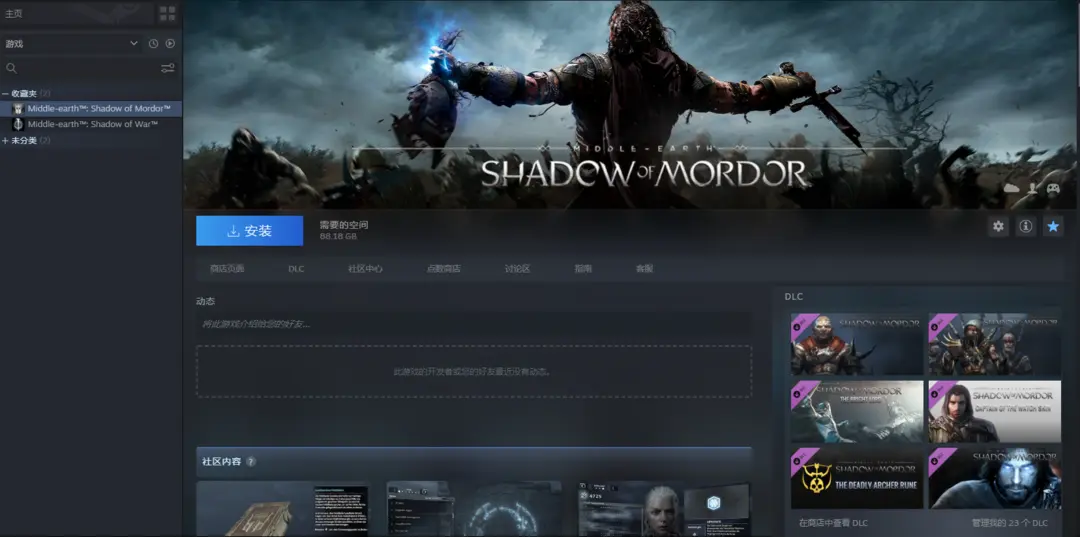Viewport: 1080px width, 537px height.
Task: Open the red-armored orc DLC thumbnail
Action: [x=857, y=344]
